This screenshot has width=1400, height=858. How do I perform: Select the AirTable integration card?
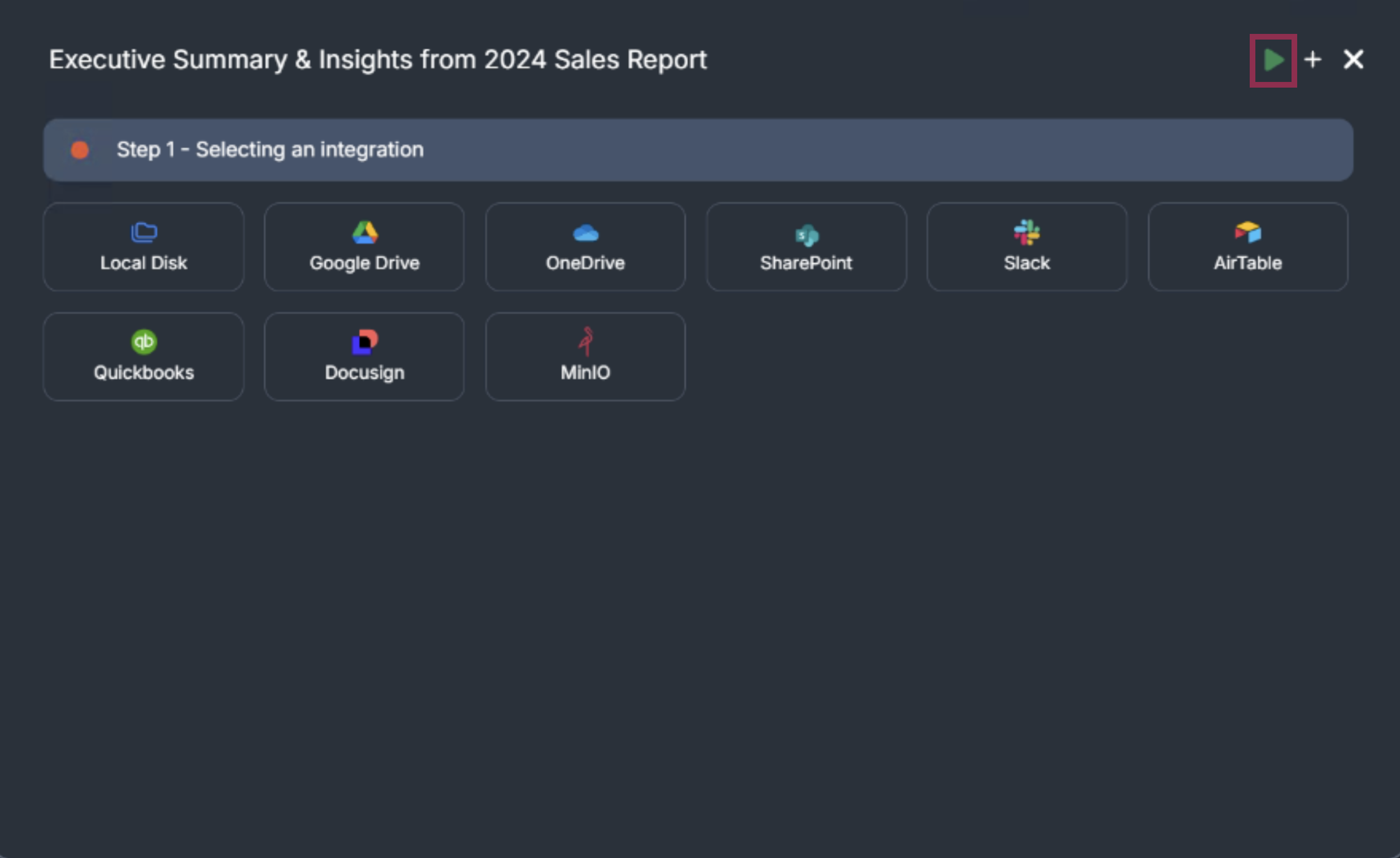click(1247, 247)
